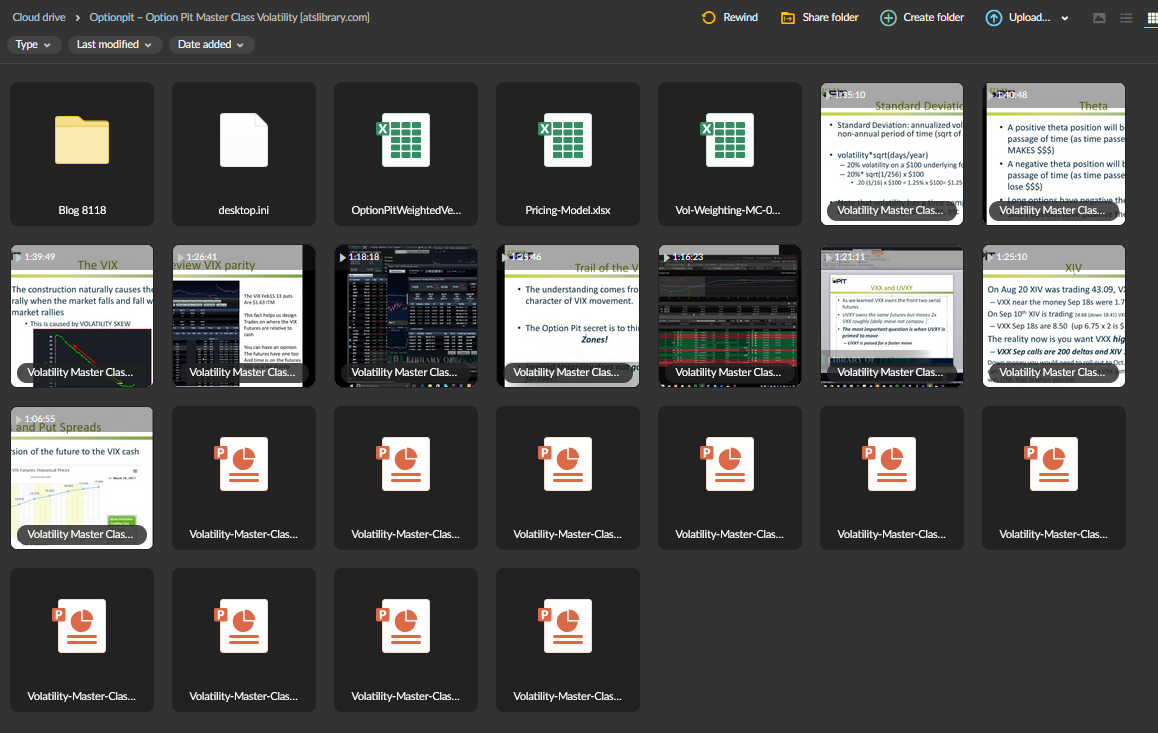
Task: Open the Trail of the V video thumbnail
Action: point(568,315)
